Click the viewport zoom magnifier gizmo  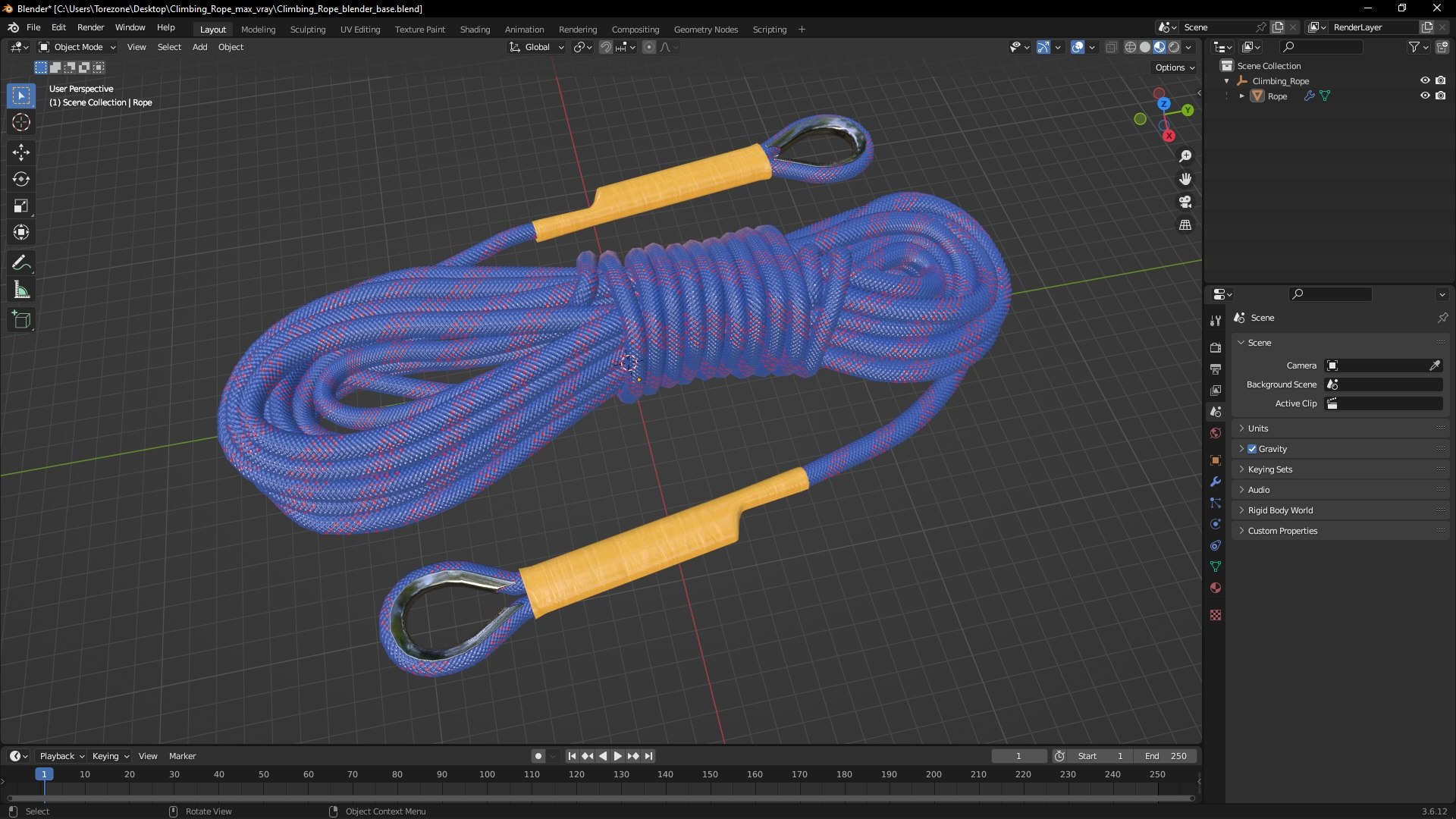[1185, 156]
